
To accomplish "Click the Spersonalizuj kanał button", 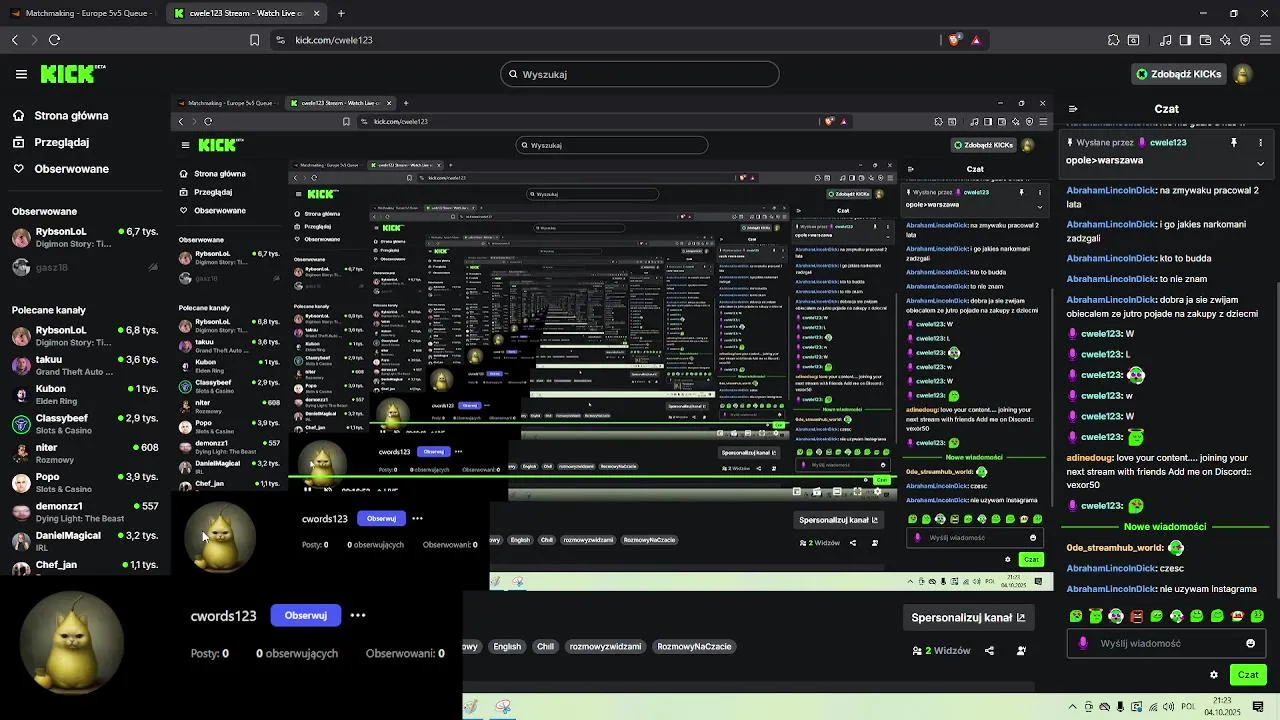I will pyautogui.click(x=968, y=618).
